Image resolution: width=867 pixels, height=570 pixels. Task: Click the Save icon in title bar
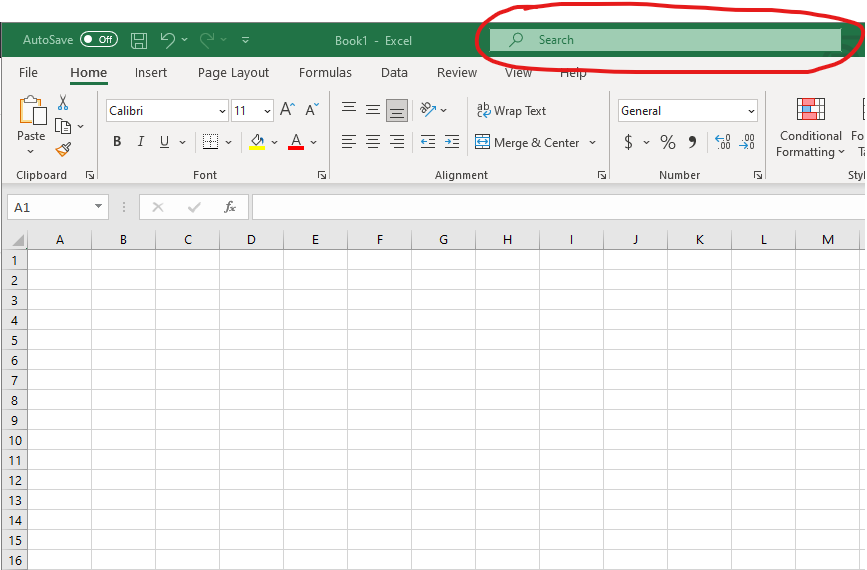(139, 40)
